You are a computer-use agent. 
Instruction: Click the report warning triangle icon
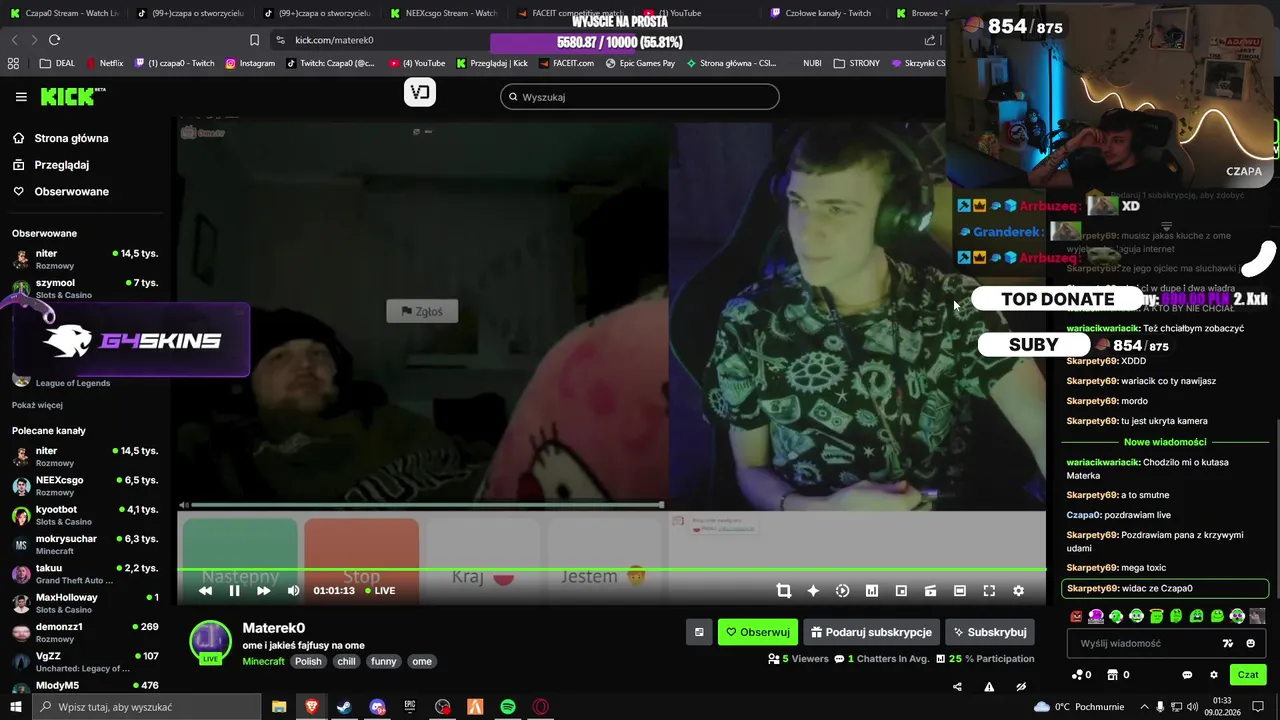[x=989, y=687]
